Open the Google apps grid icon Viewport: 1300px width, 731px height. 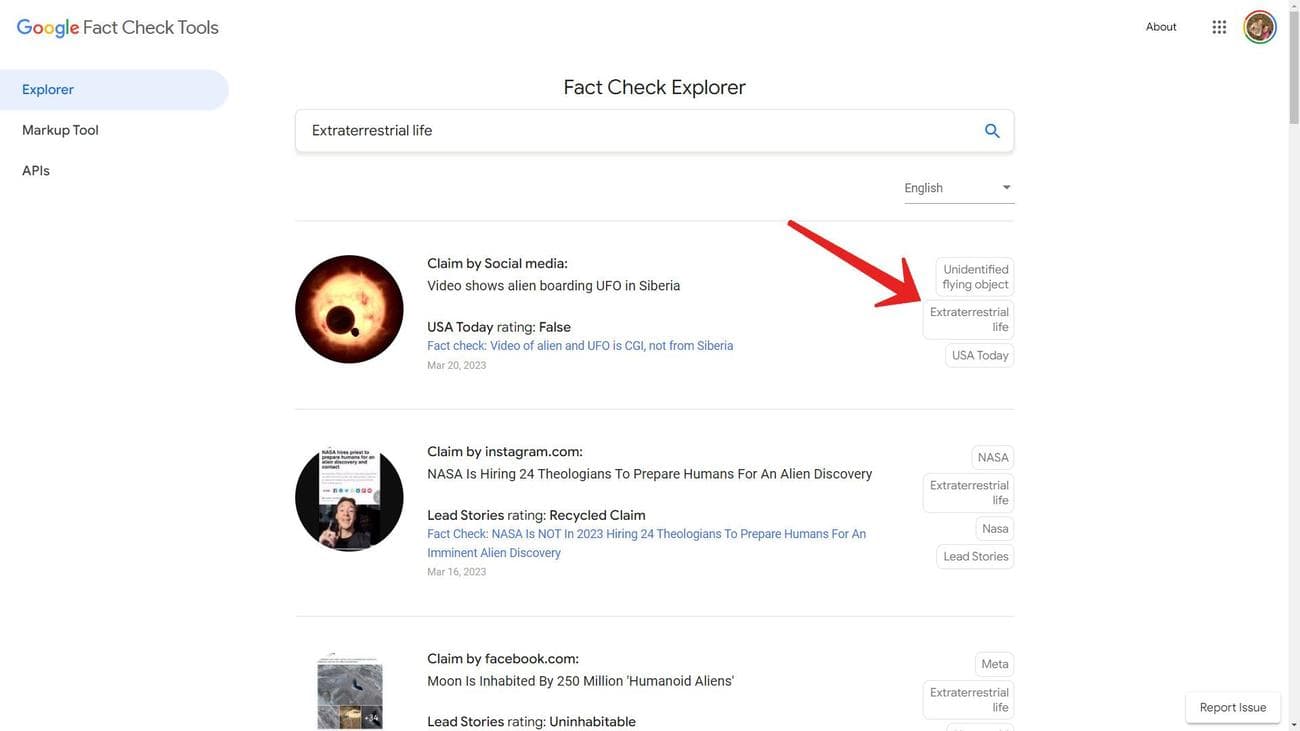(x=1219, y=27)
